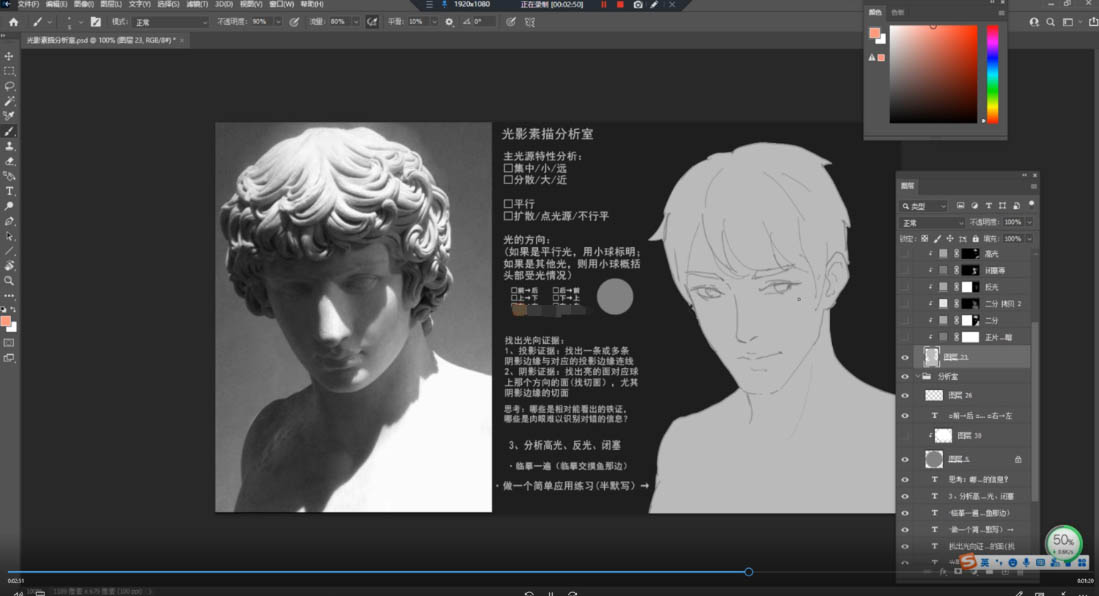Stop the screen recording with red square

click(x=620, y=4)
